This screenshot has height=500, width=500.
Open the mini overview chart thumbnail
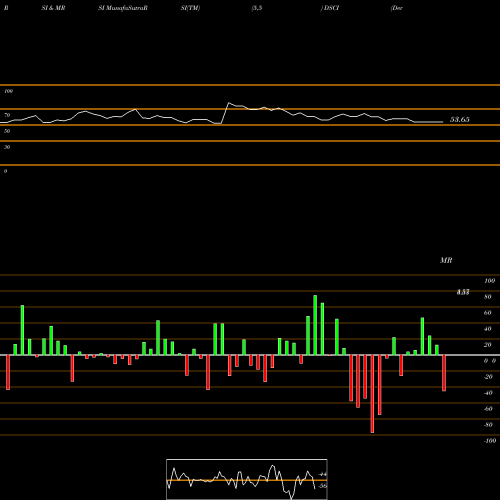point(247,479)
